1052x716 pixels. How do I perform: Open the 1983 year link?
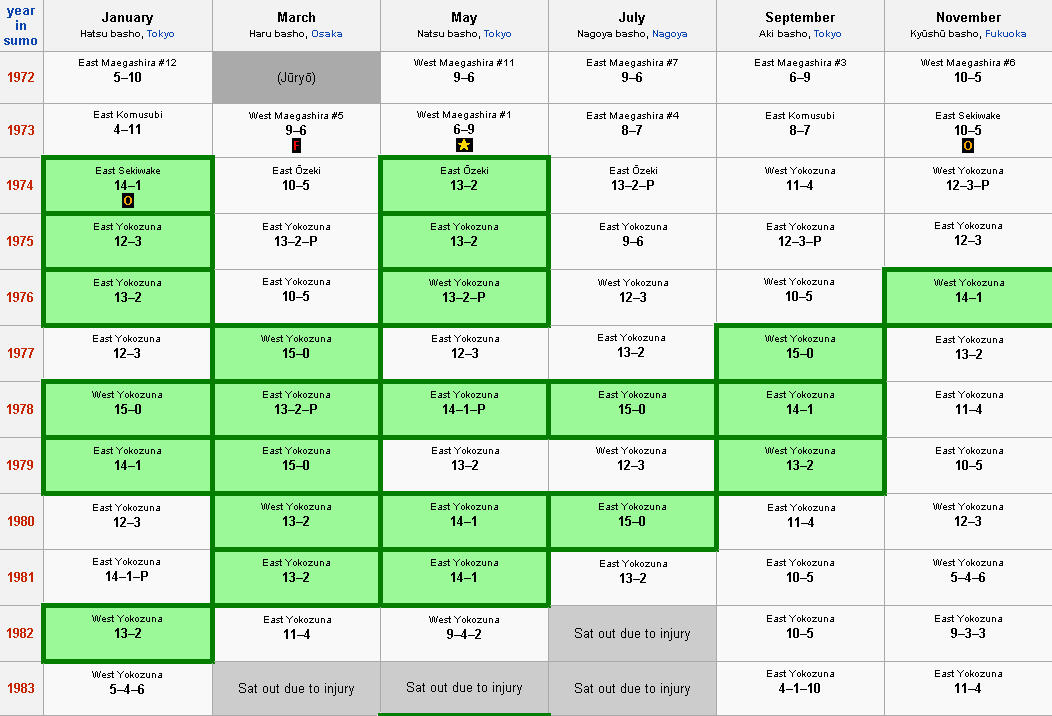pyautogui.click(x=20, y=688)
